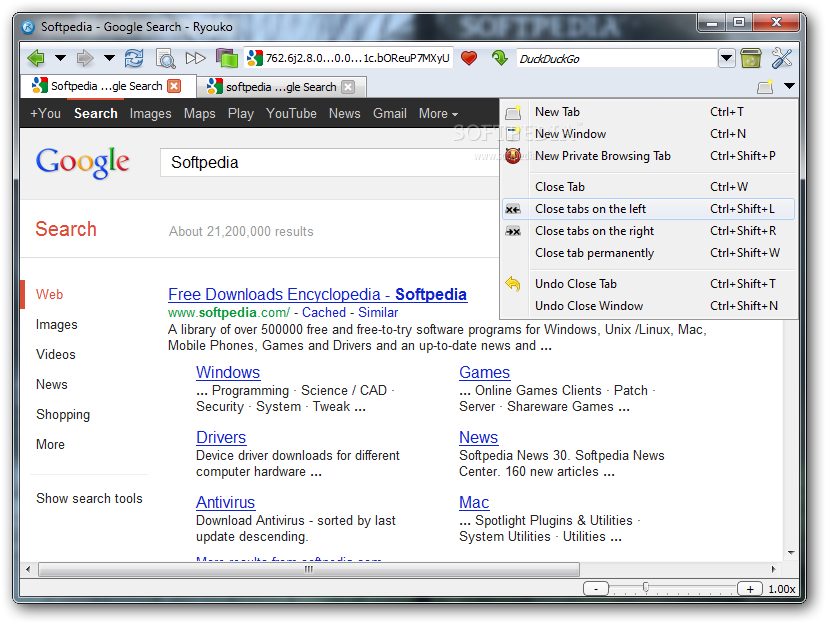Open the Forward history dropdown arrow
827x624 pixels.
coord(109,58)
